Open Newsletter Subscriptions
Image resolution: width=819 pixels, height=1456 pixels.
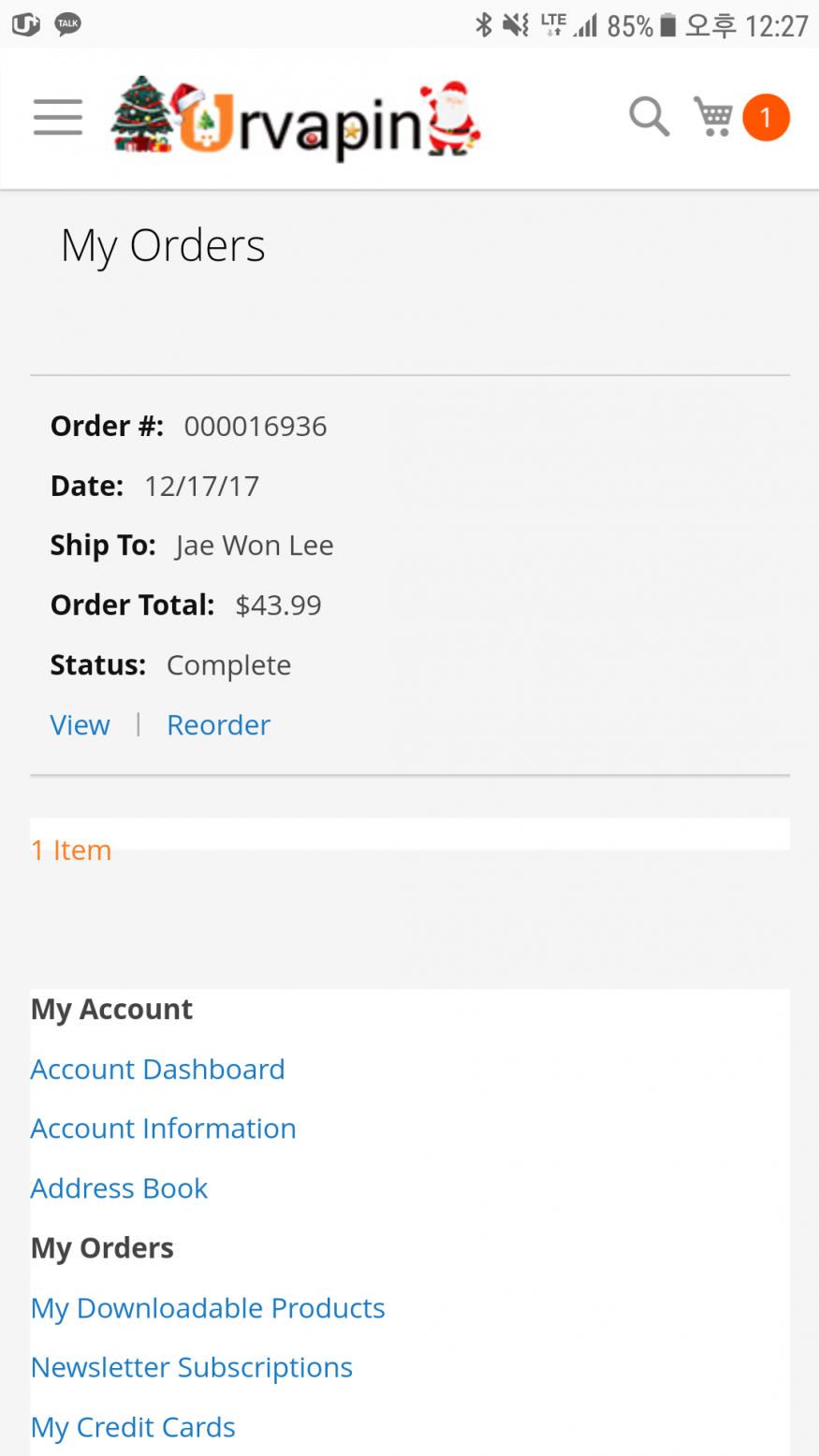pos(192,1368)
